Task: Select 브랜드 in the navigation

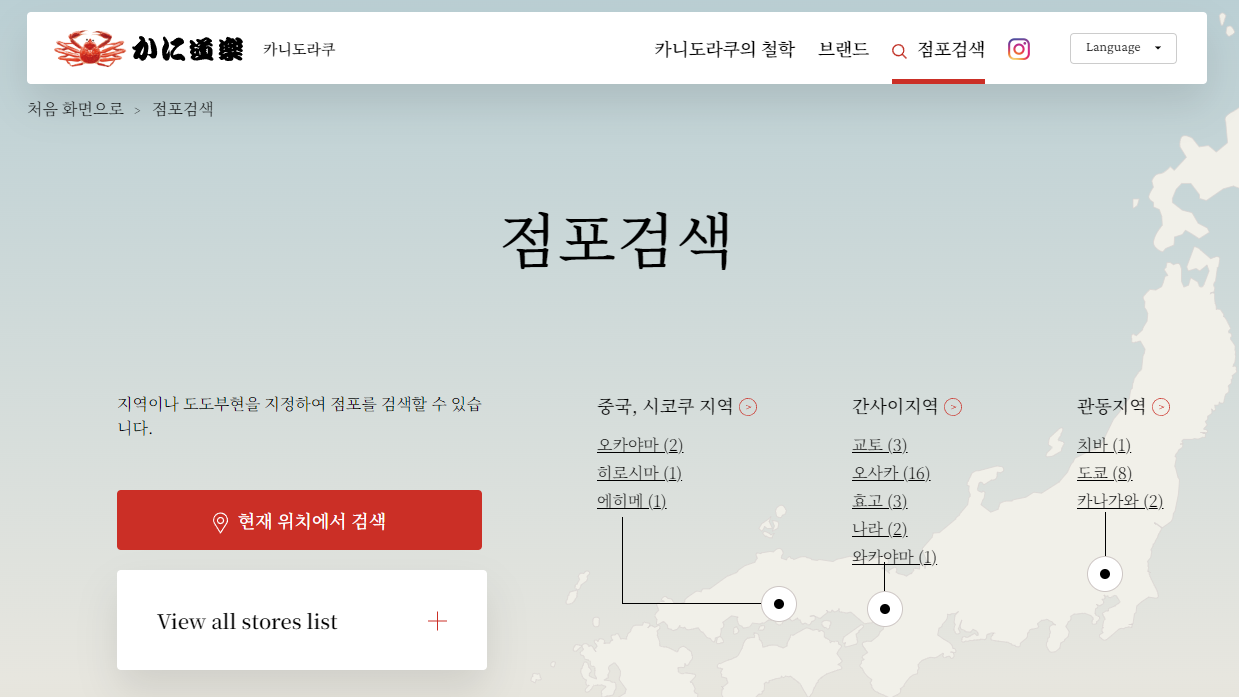Action: click(842, 49)
